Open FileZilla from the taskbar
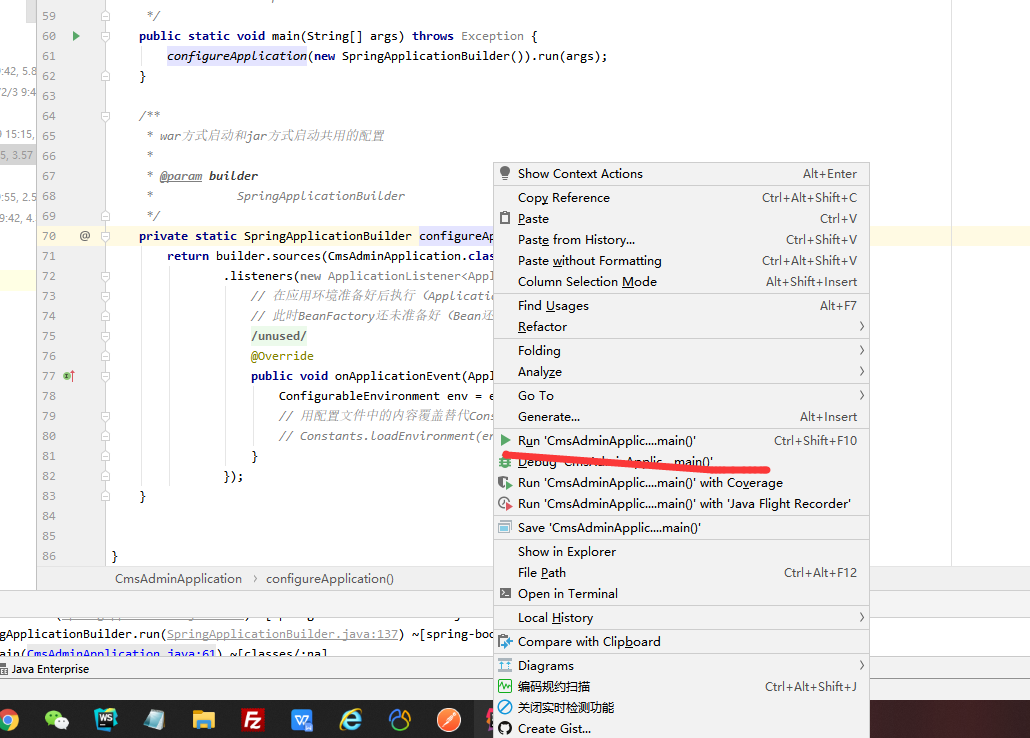This screenshot has height=738, width=1030. 252,719
